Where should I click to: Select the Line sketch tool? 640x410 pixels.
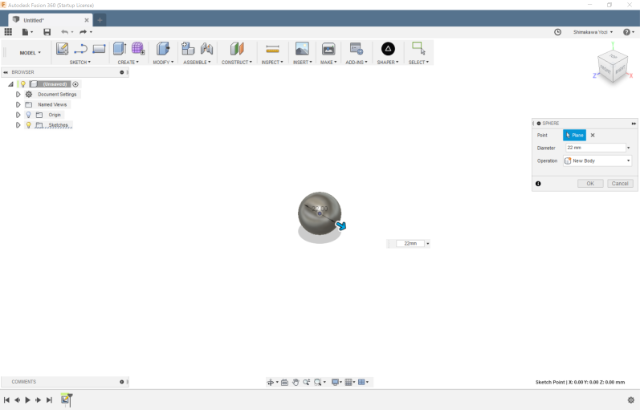pyautogui.click(x=80, y=49)
